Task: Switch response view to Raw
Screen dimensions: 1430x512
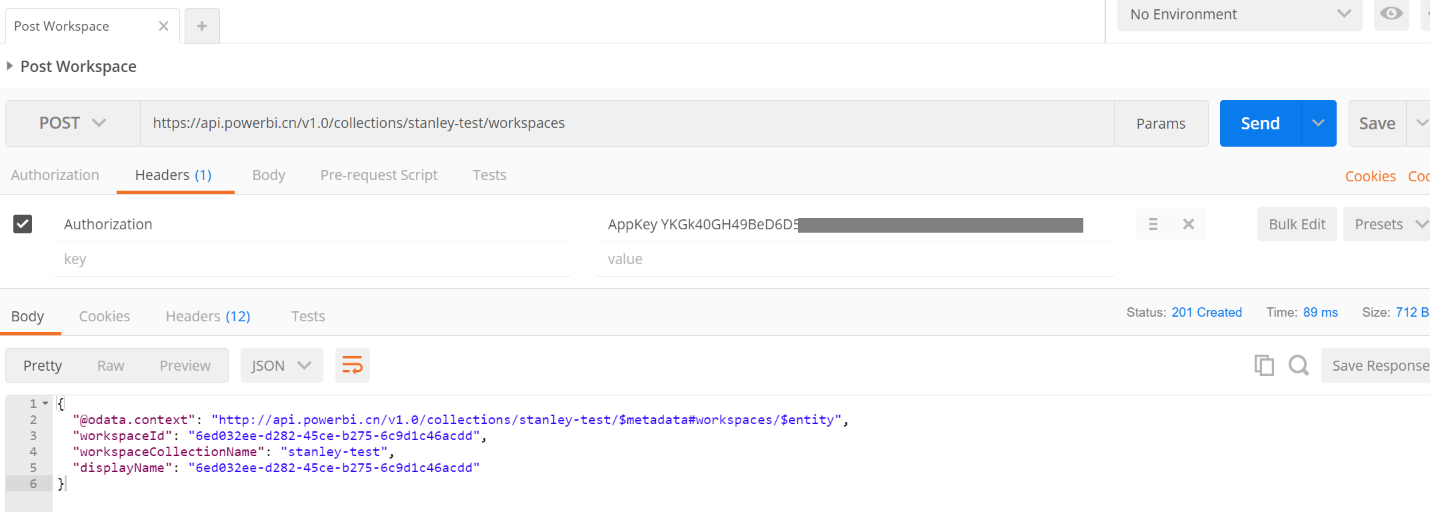Action: (x=110, y=366)
